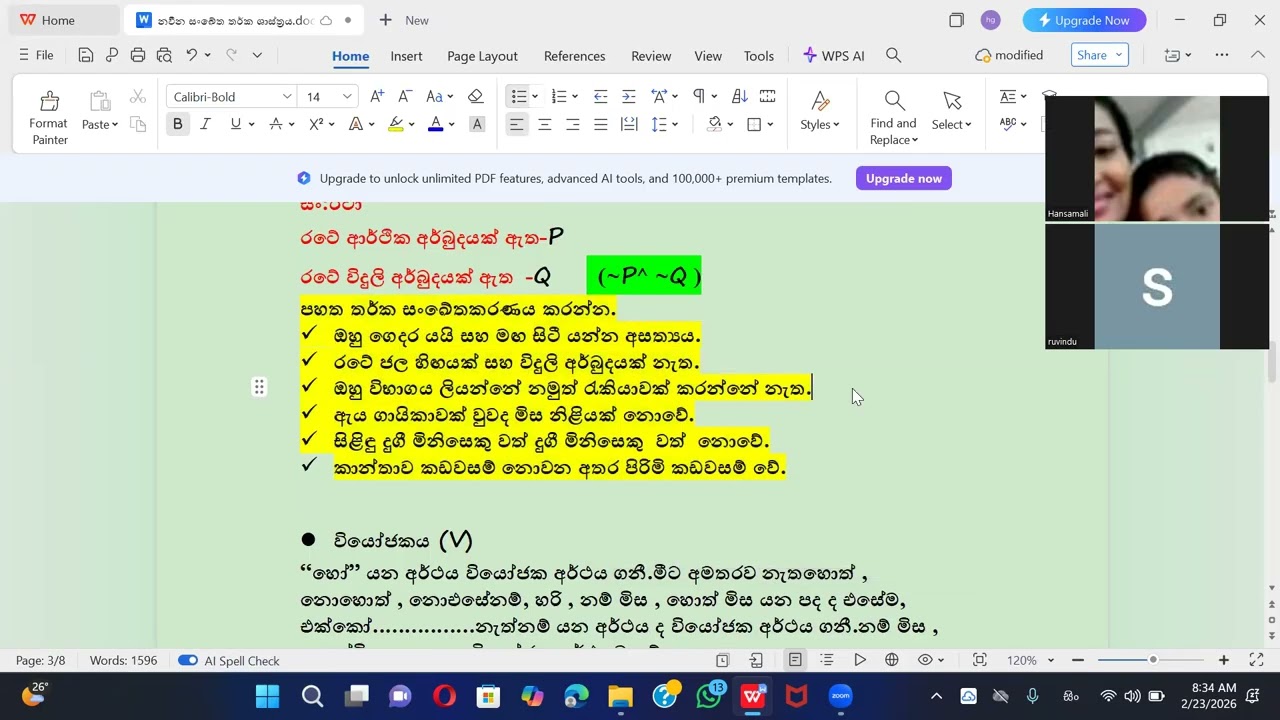Image resolution: width=1280 pixels, height=720 pixels.
Task: Open the Change Case Aa dropdown
Action: click(440, 96)
